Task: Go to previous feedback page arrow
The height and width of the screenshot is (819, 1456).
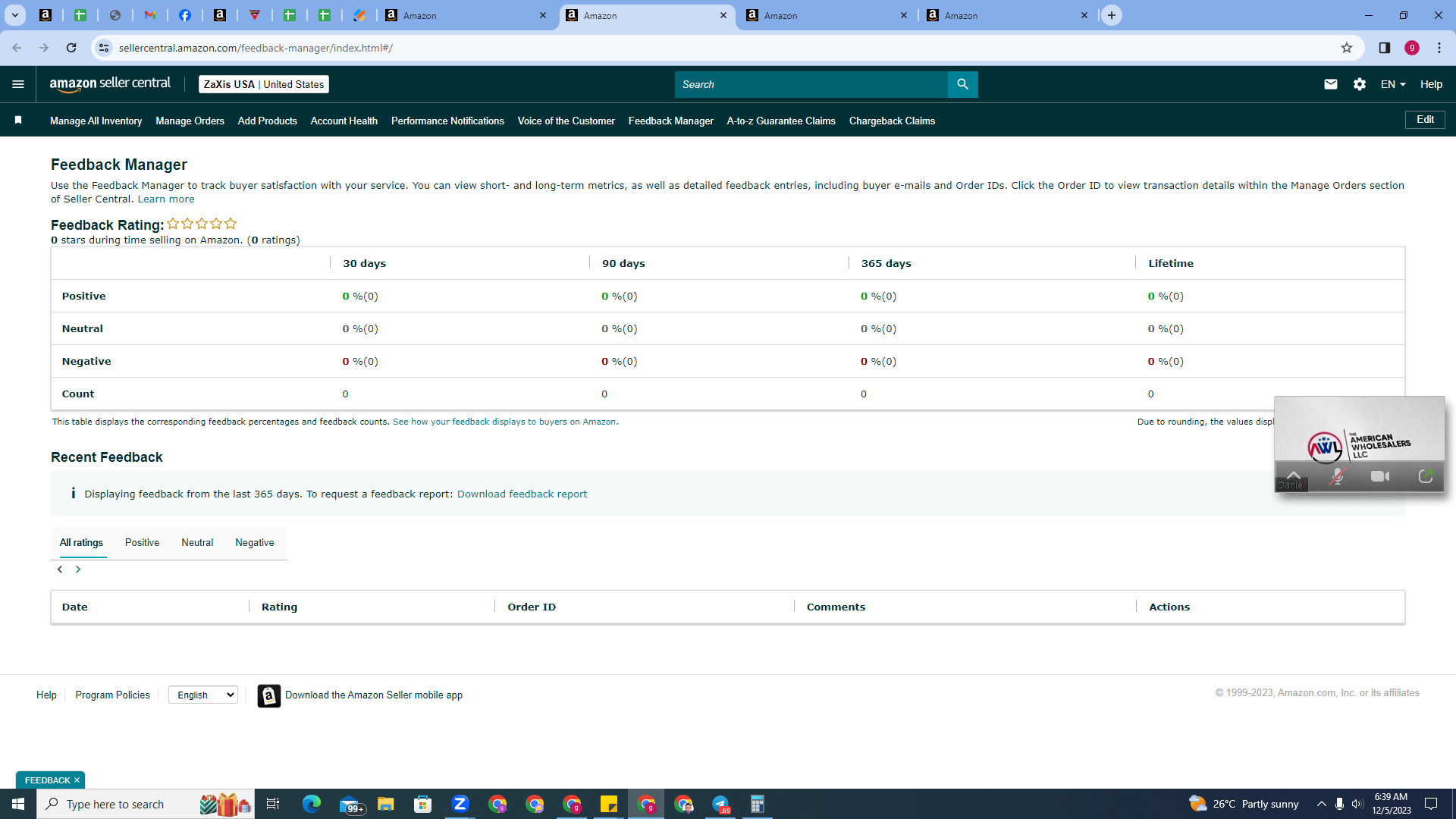Action: [x=60, y=570]
